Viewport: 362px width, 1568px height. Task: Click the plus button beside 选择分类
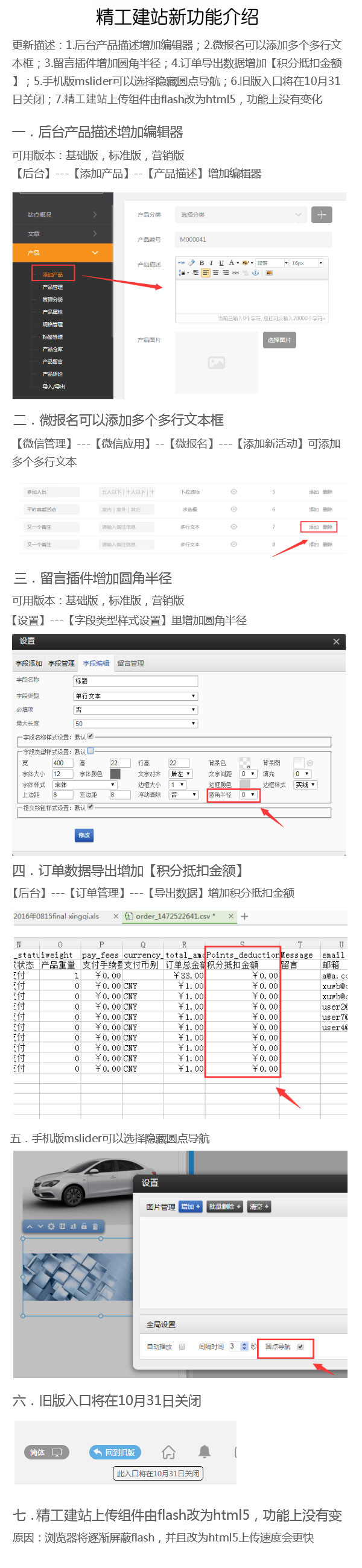click(x=321, y=215)
